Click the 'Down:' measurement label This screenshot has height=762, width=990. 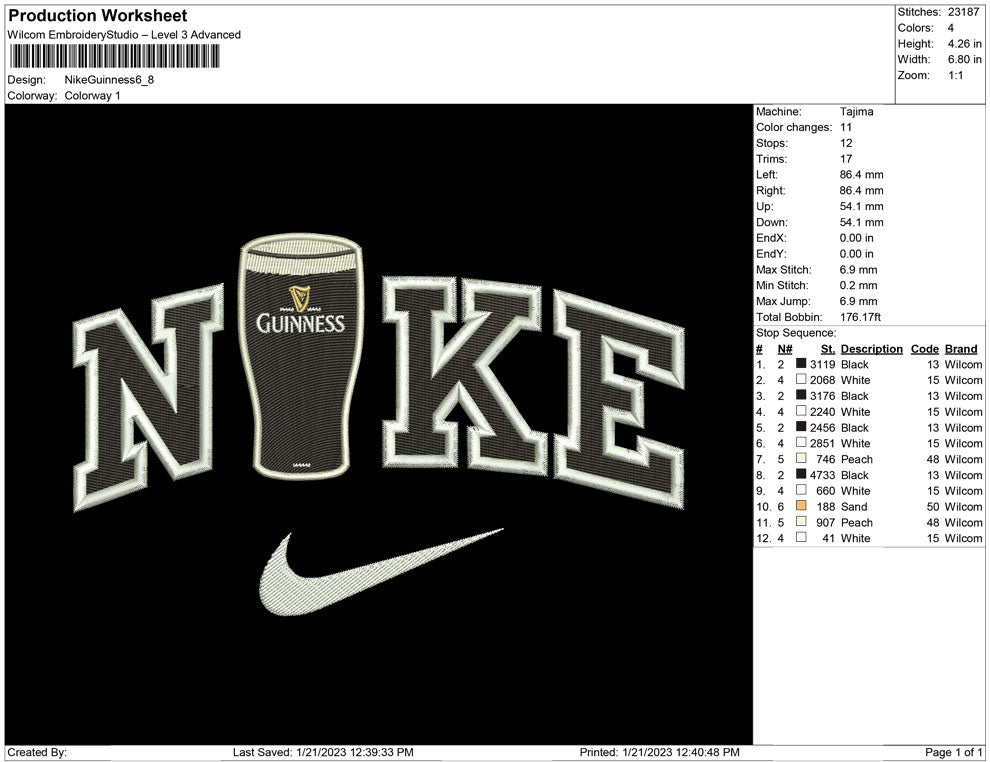[x=772, y=222]
